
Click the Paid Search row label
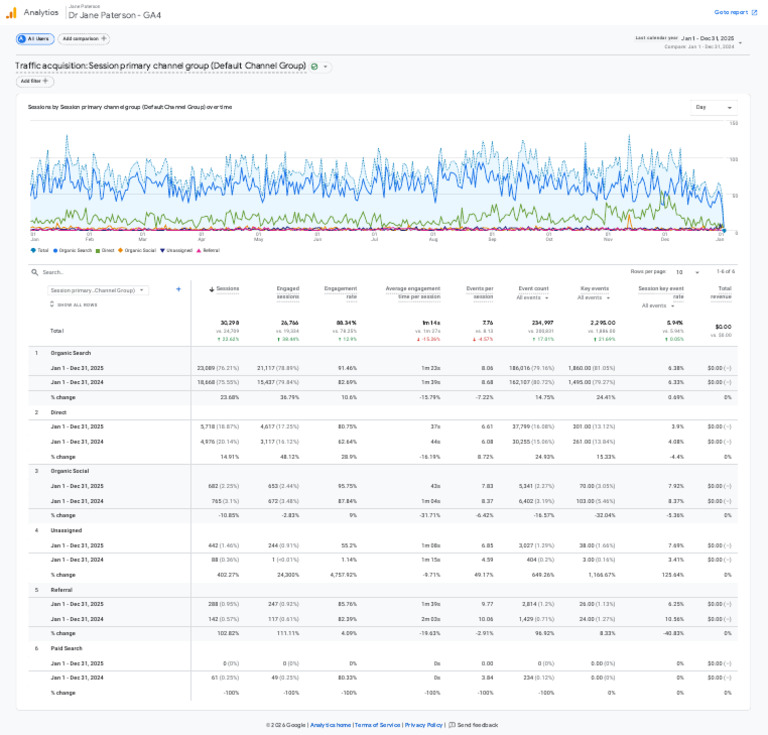coord(67,648)
